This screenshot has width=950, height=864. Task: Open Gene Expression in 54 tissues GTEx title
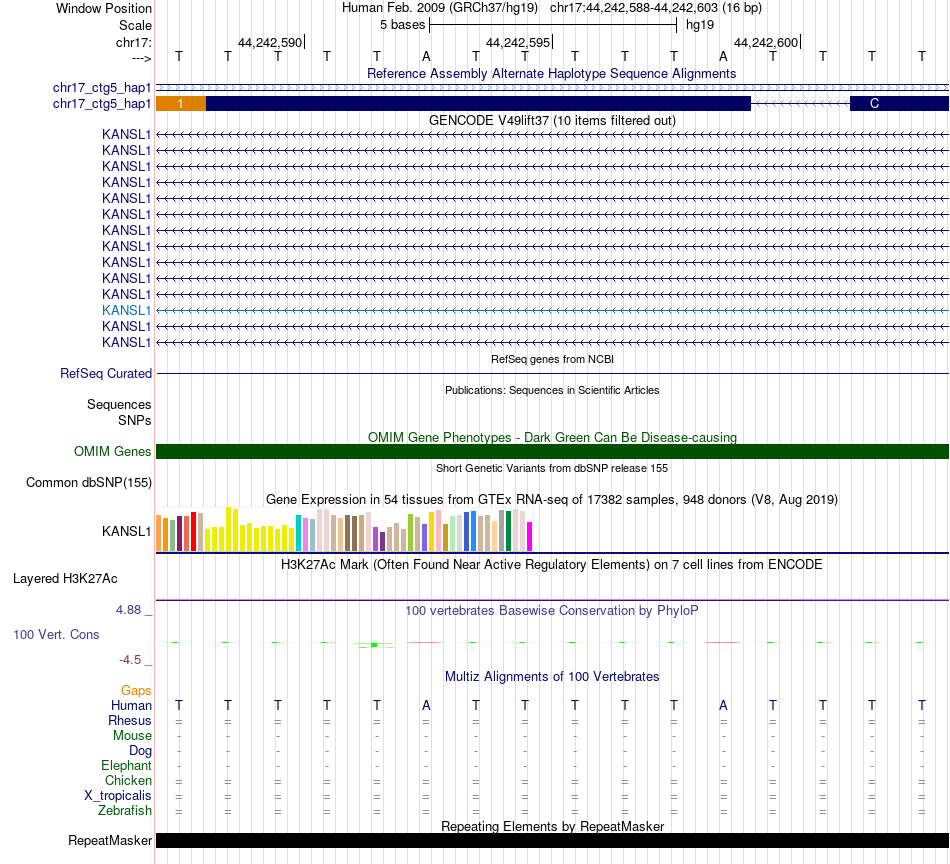click(552, 499)
